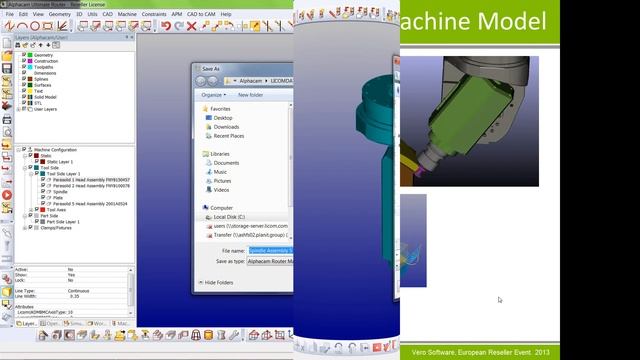Select Documents under Libraries
This screenshot has width=640, height=360.
(x=226, y=163)
